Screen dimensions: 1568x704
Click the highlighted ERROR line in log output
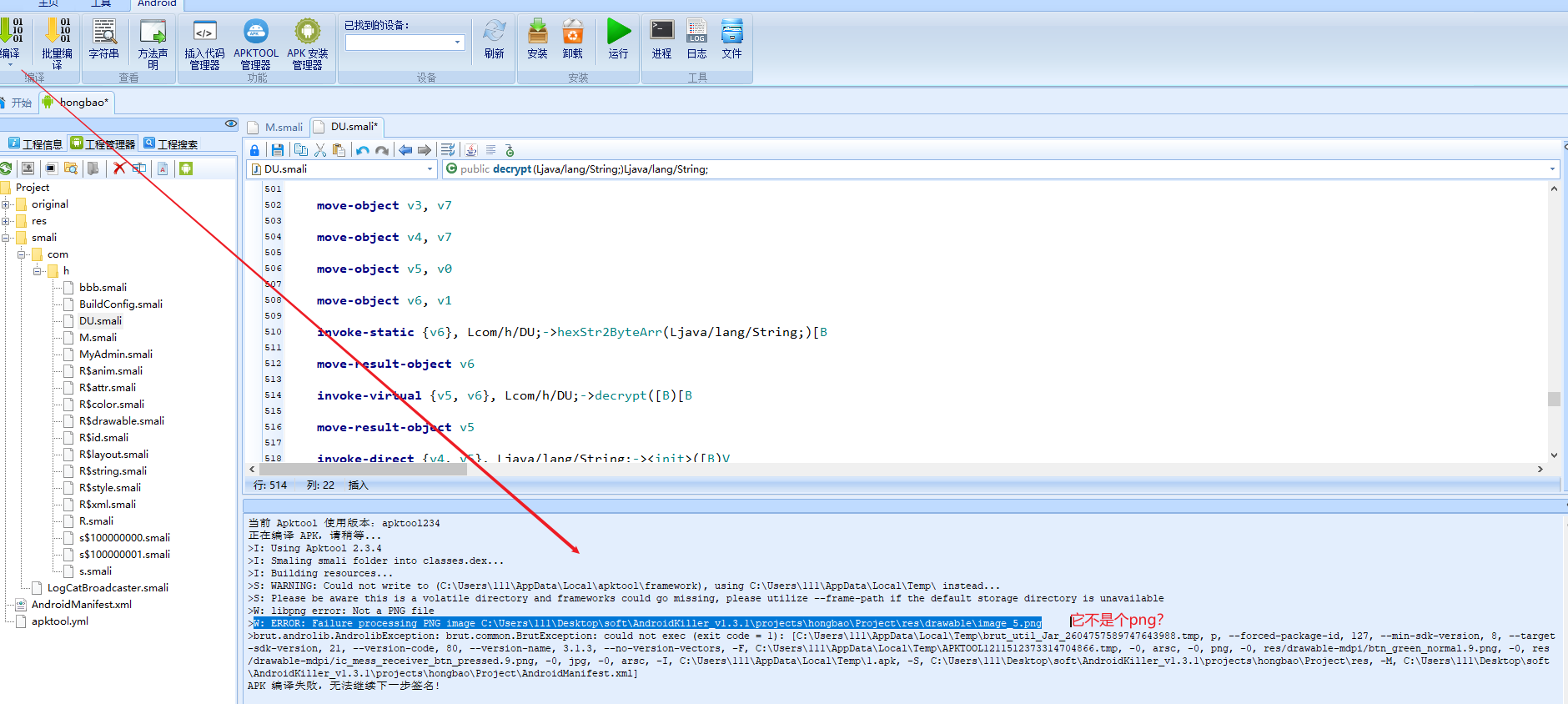pos(648,623)
